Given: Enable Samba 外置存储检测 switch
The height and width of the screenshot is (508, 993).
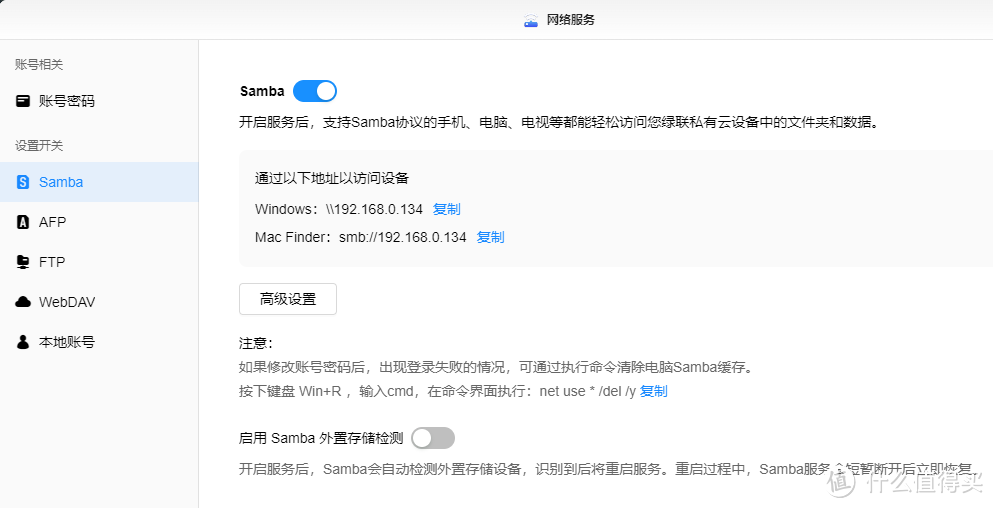Looking at the screenshot, I should [433, 438].
